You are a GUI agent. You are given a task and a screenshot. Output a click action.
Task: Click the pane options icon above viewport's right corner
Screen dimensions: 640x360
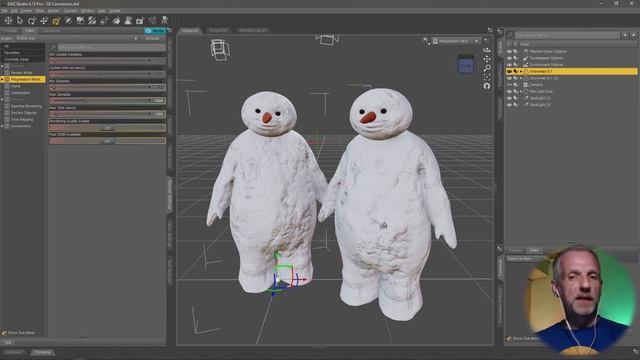[490, 30]
